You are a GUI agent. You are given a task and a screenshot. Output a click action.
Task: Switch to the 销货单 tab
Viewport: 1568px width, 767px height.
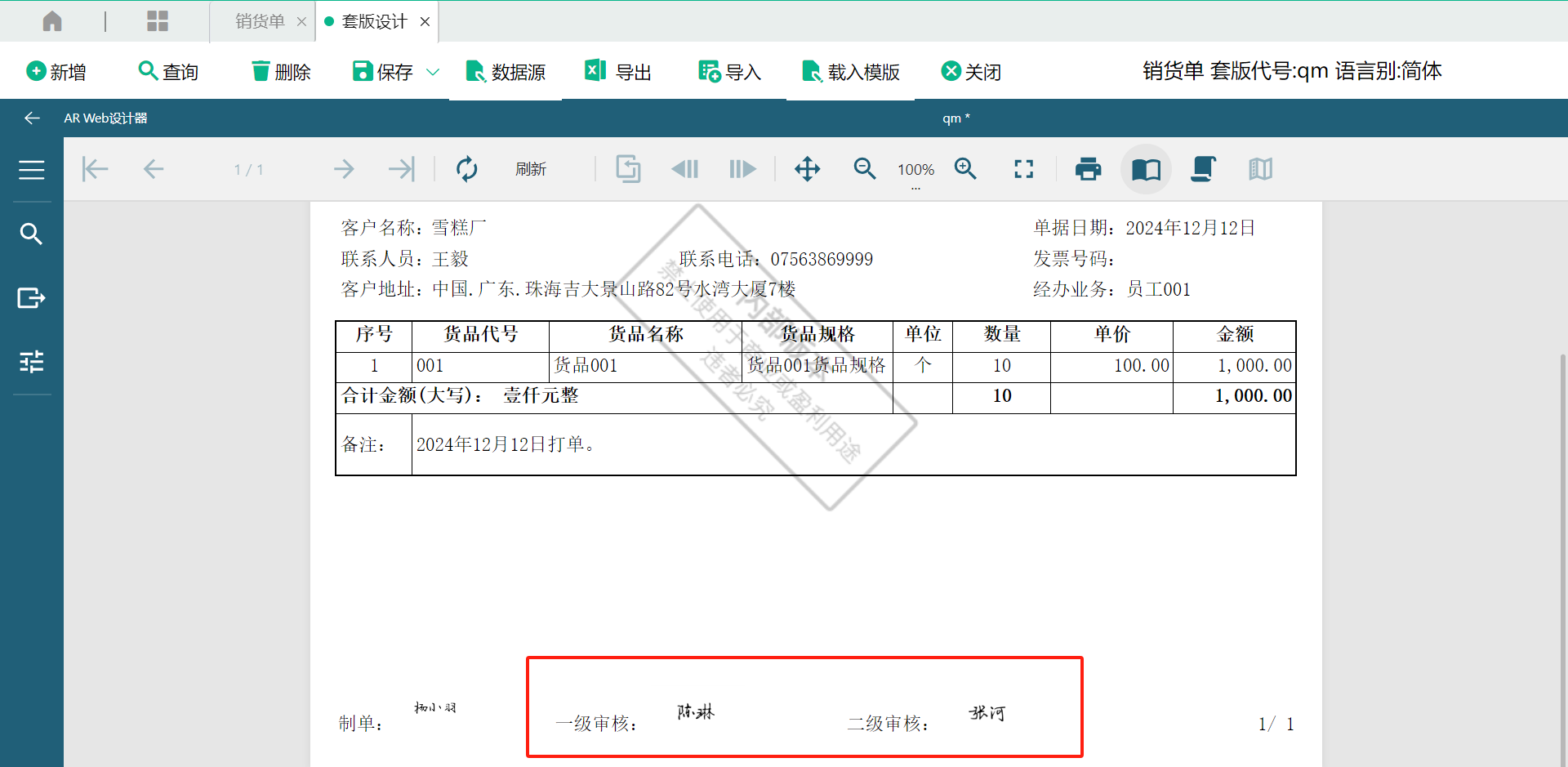(x=260, y=21)
